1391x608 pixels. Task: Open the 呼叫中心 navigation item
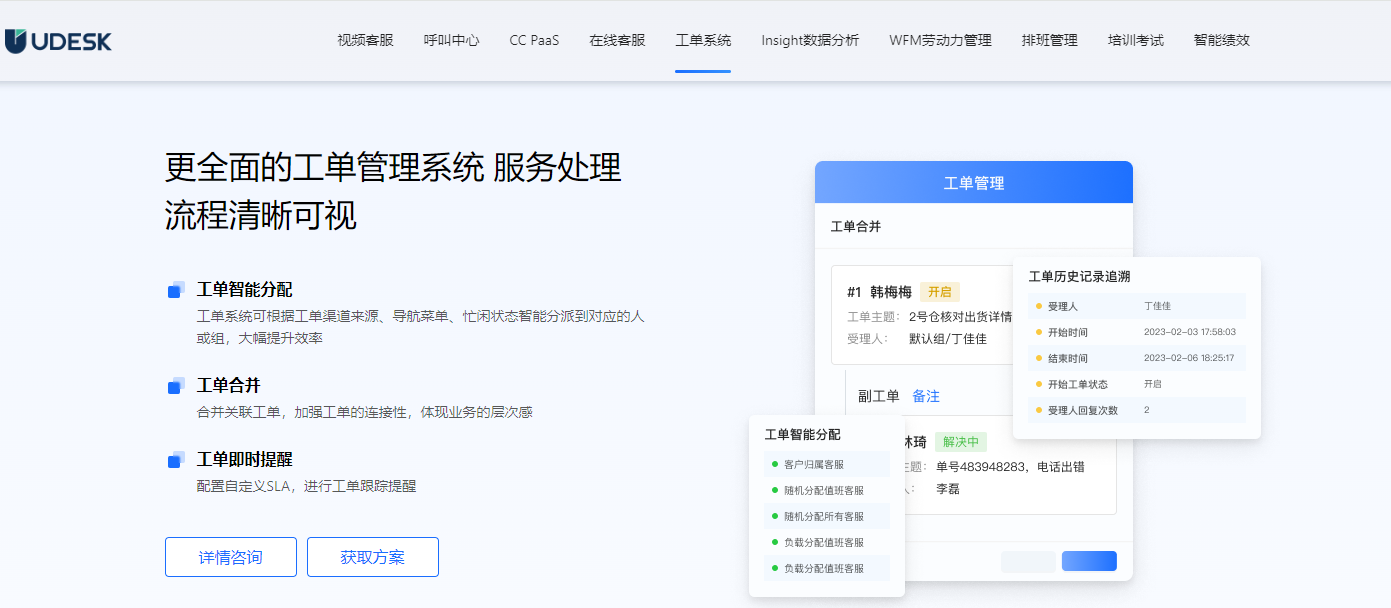tap(451, 41)
